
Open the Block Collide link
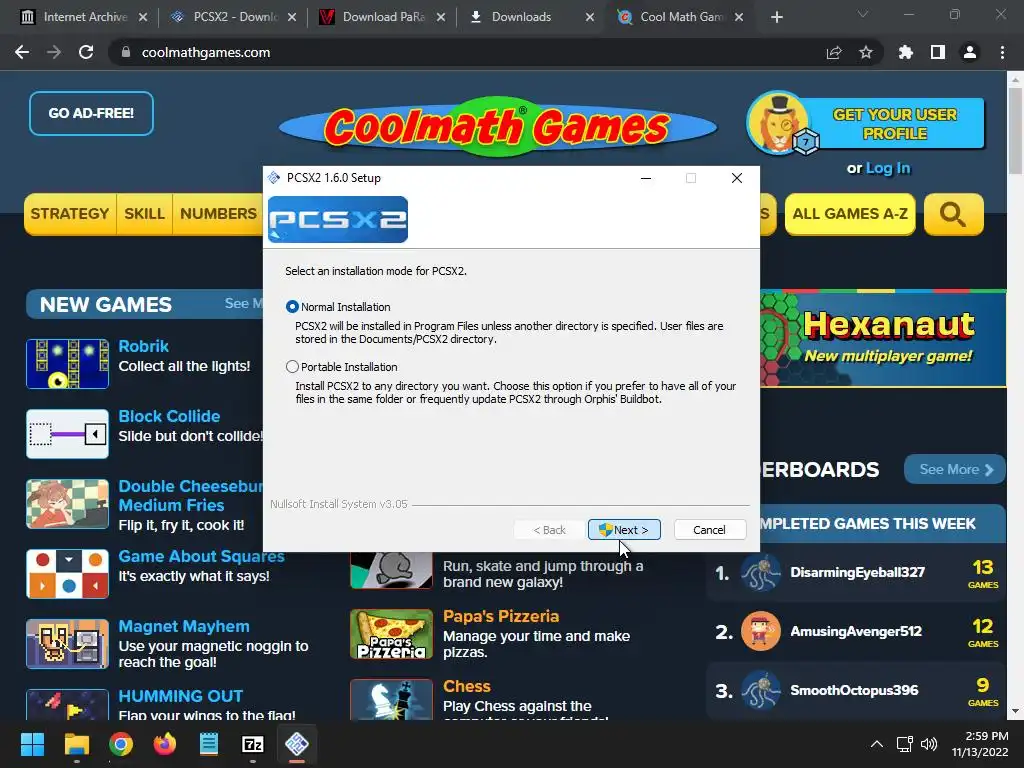click(x=169, y=416)
